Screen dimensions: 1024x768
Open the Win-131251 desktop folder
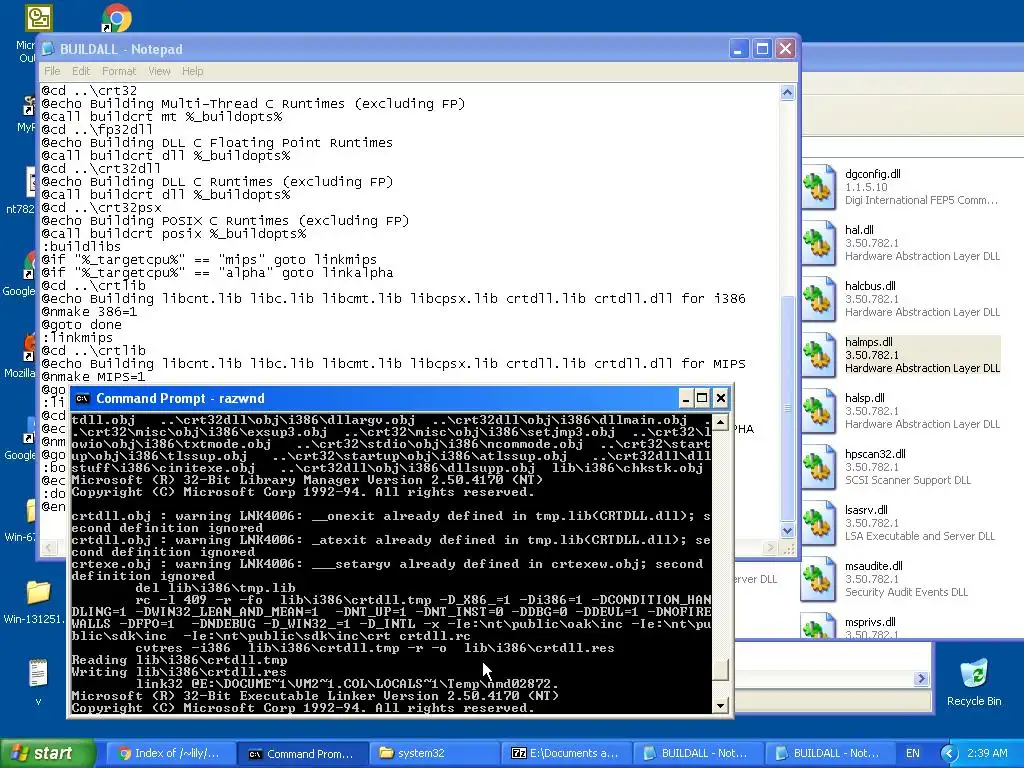point(38,592)
